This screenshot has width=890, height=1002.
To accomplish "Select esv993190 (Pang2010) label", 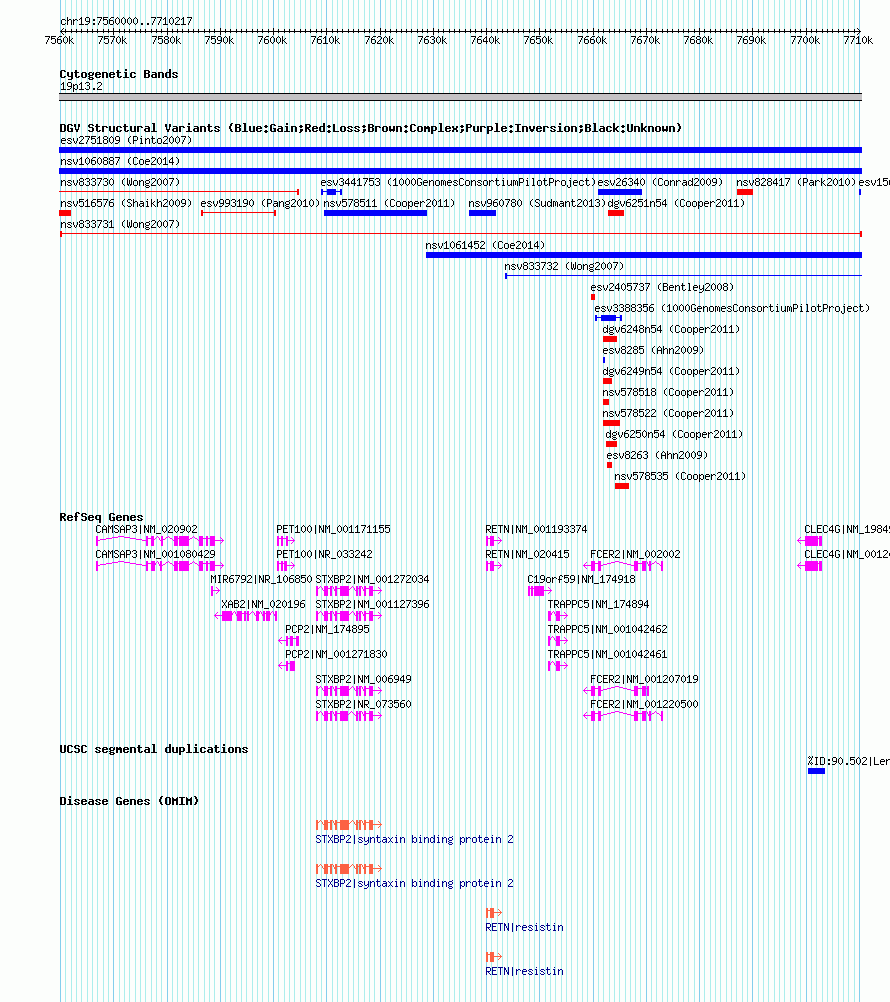I will click(x=260, y=203).
